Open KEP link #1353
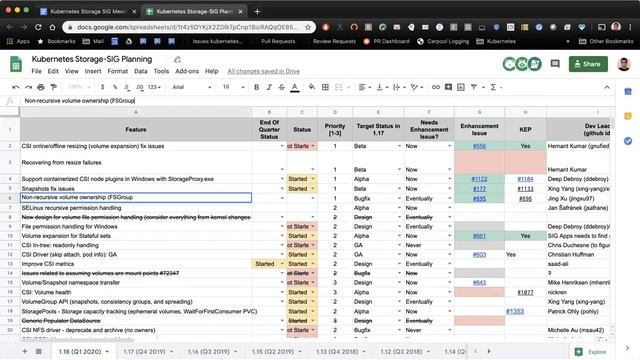Screen dimensions: 640x360 click(x=515, y=311)
